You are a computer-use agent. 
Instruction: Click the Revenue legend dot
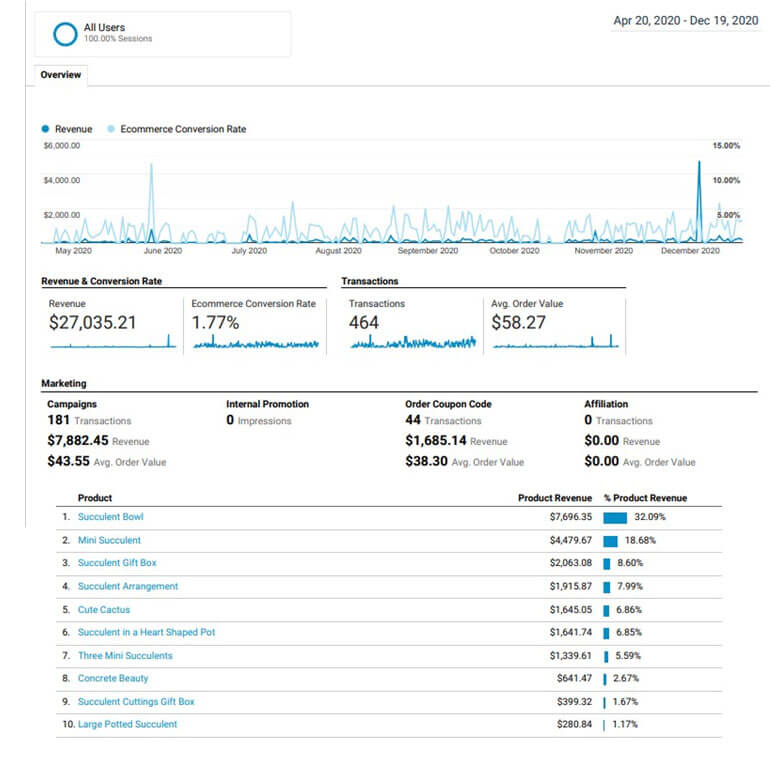45,129
